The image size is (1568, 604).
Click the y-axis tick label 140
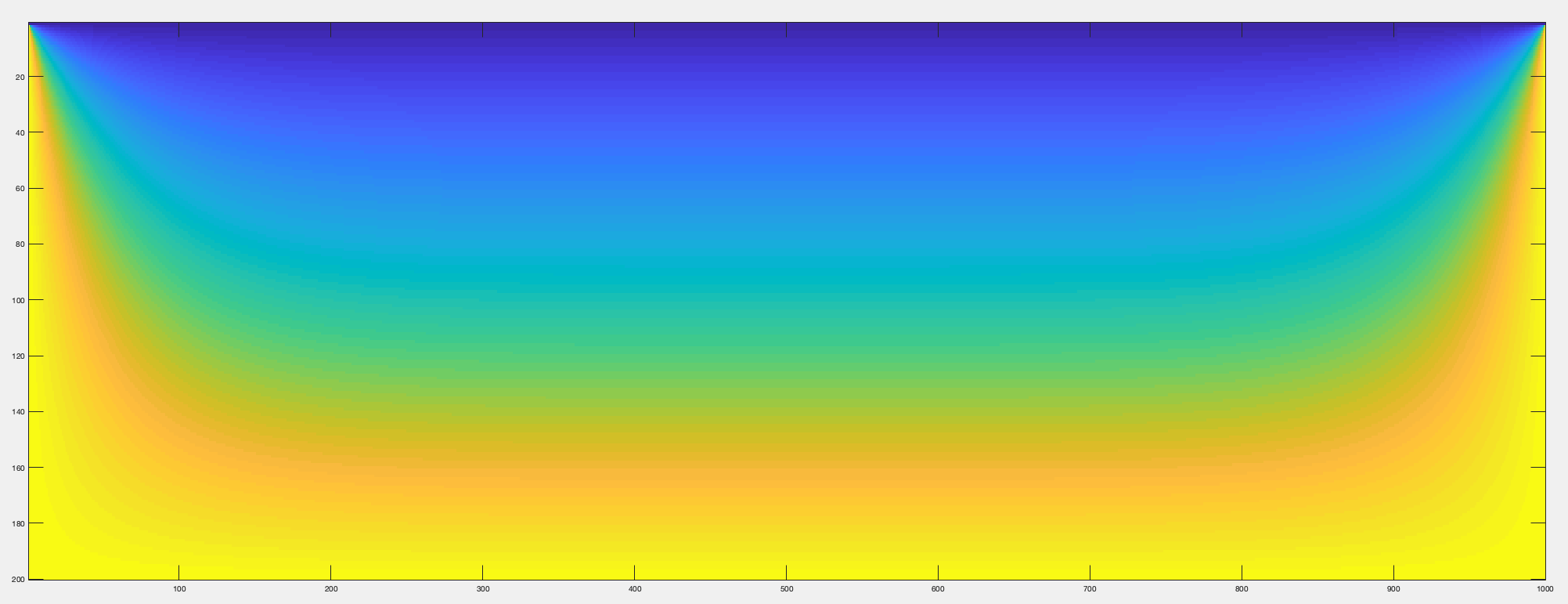point(17,412)
